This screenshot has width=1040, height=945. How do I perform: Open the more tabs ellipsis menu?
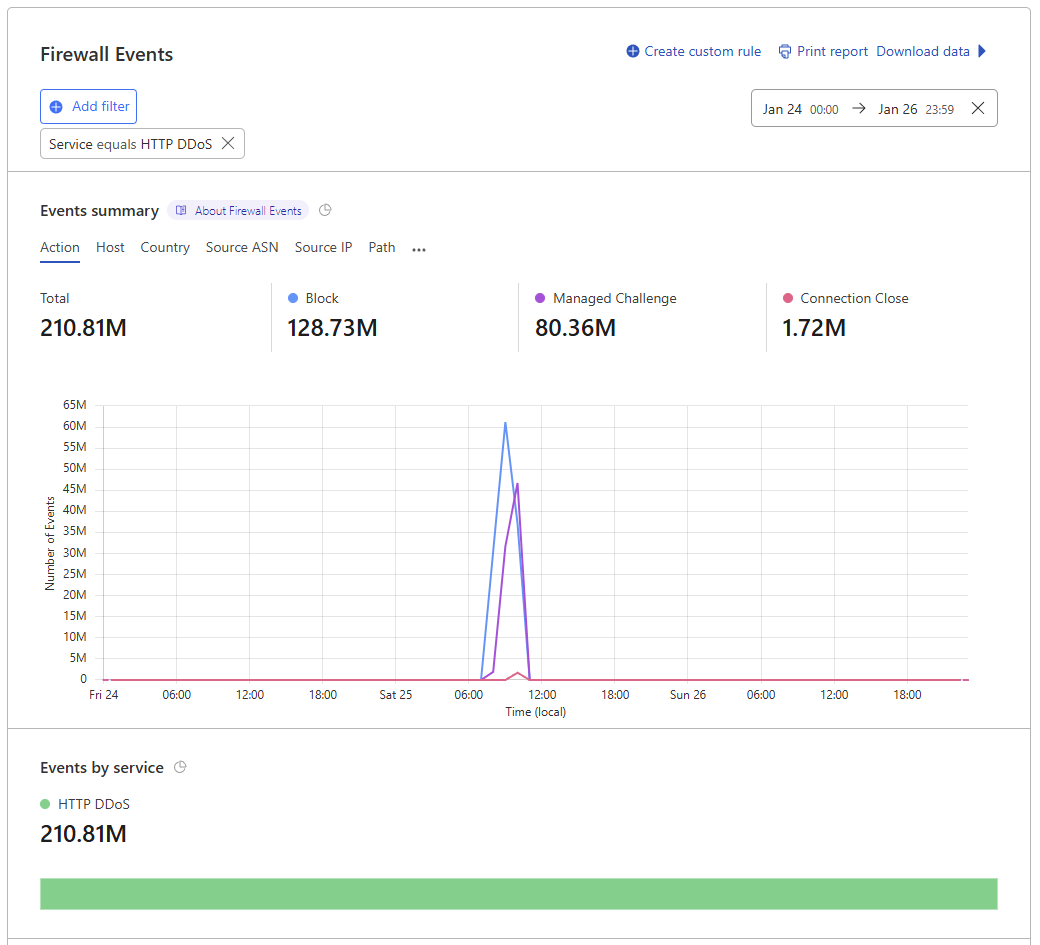point(419,250)
